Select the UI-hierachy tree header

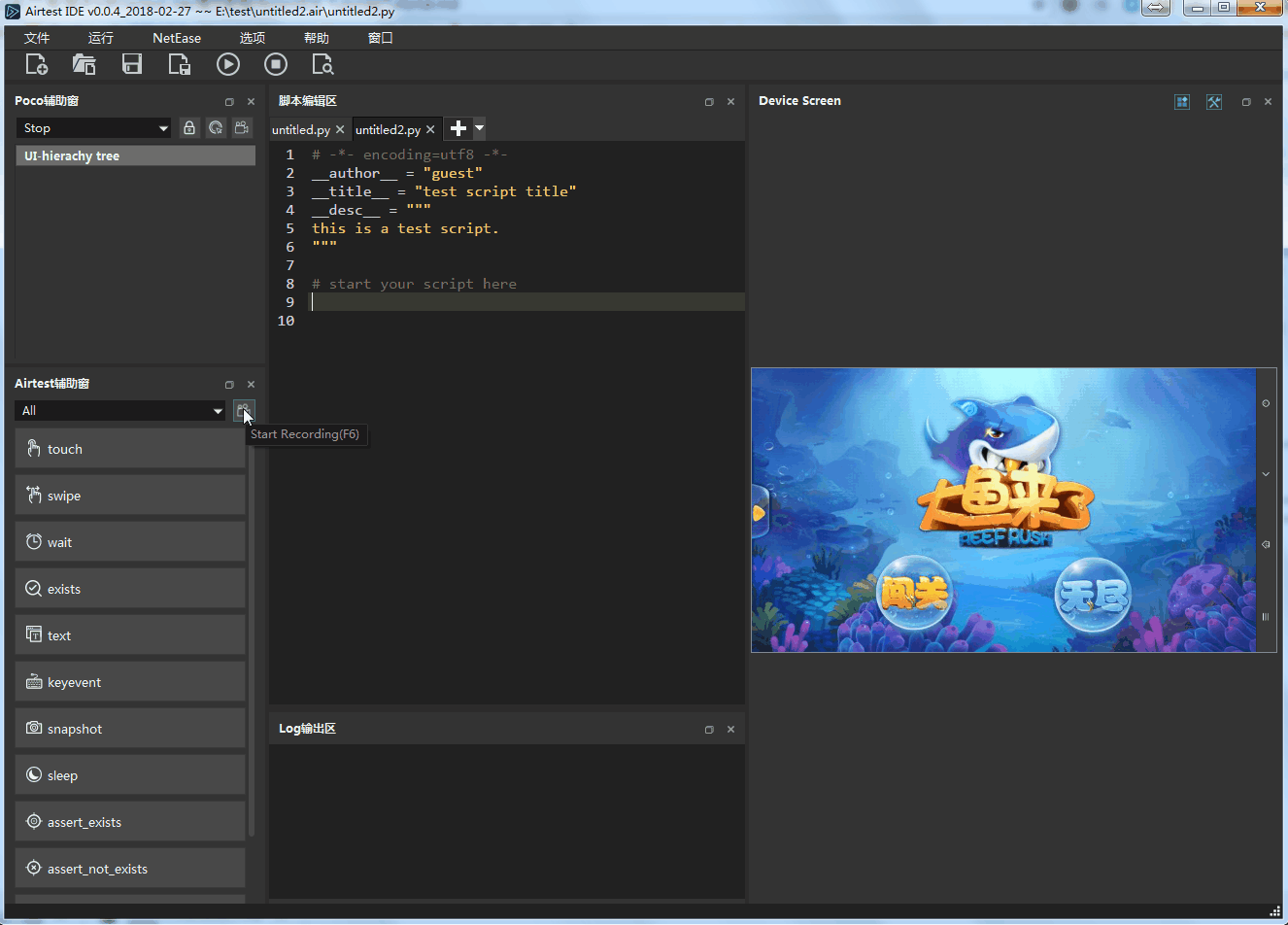pos(135,155)
